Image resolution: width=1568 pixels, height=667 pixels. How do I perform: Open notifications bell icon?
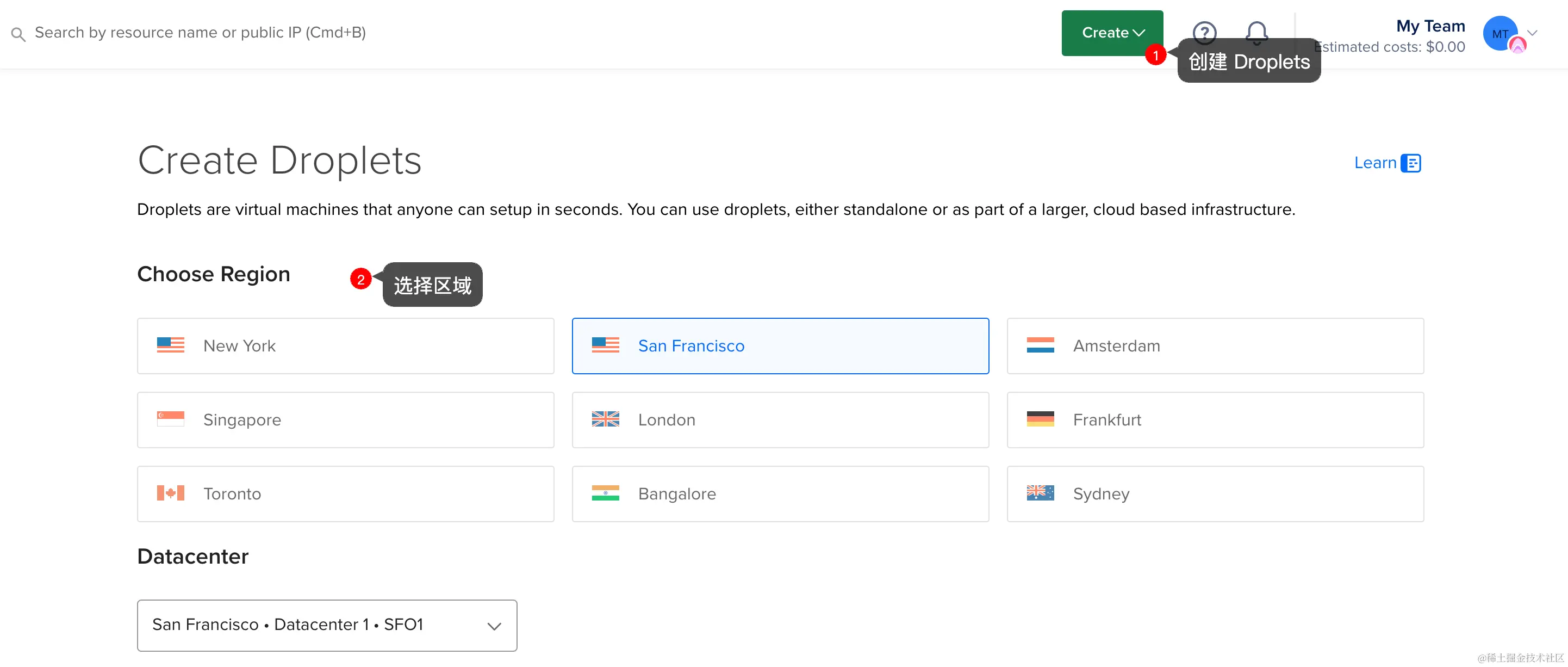coord(1256,32)
